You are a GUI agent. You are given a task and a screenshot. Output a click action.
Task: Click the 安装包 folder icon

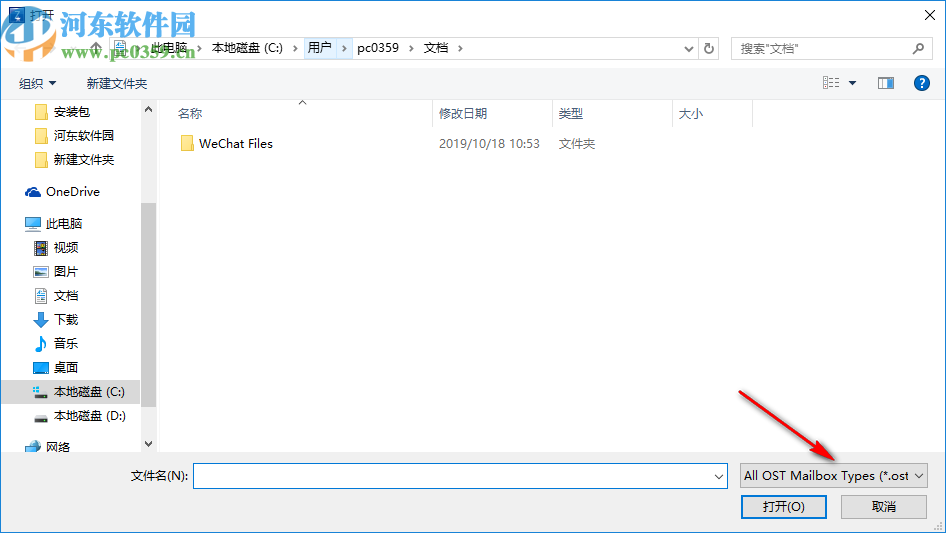coord(41,112)
